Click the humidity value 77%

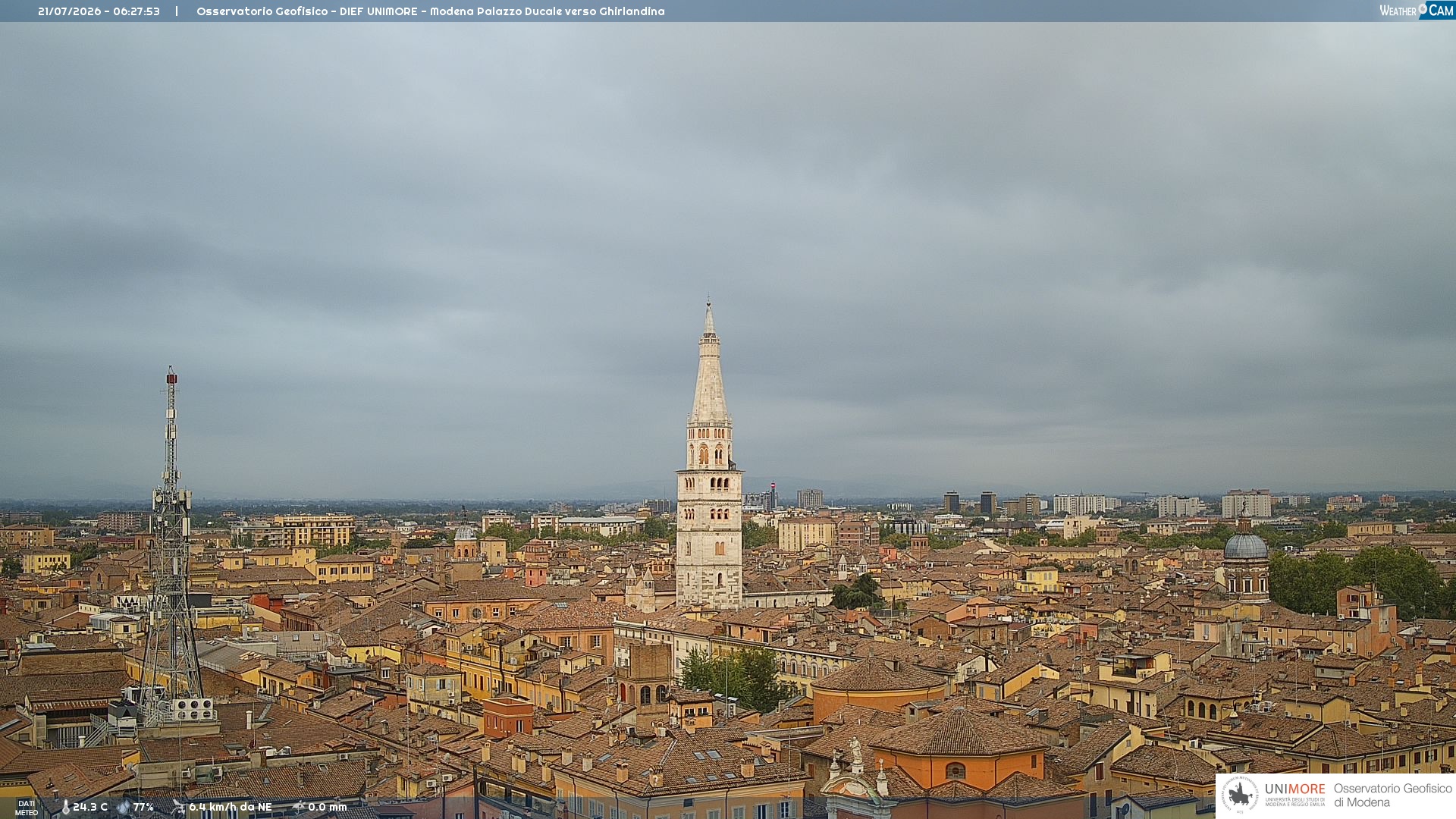143,807
